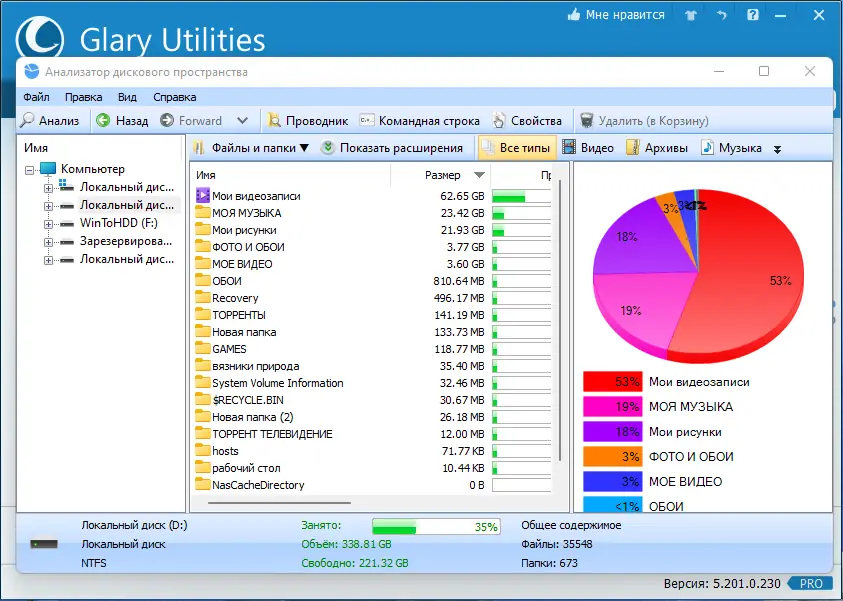
Task: Filter by Архивы file type
Action: (x=657, y=148)
